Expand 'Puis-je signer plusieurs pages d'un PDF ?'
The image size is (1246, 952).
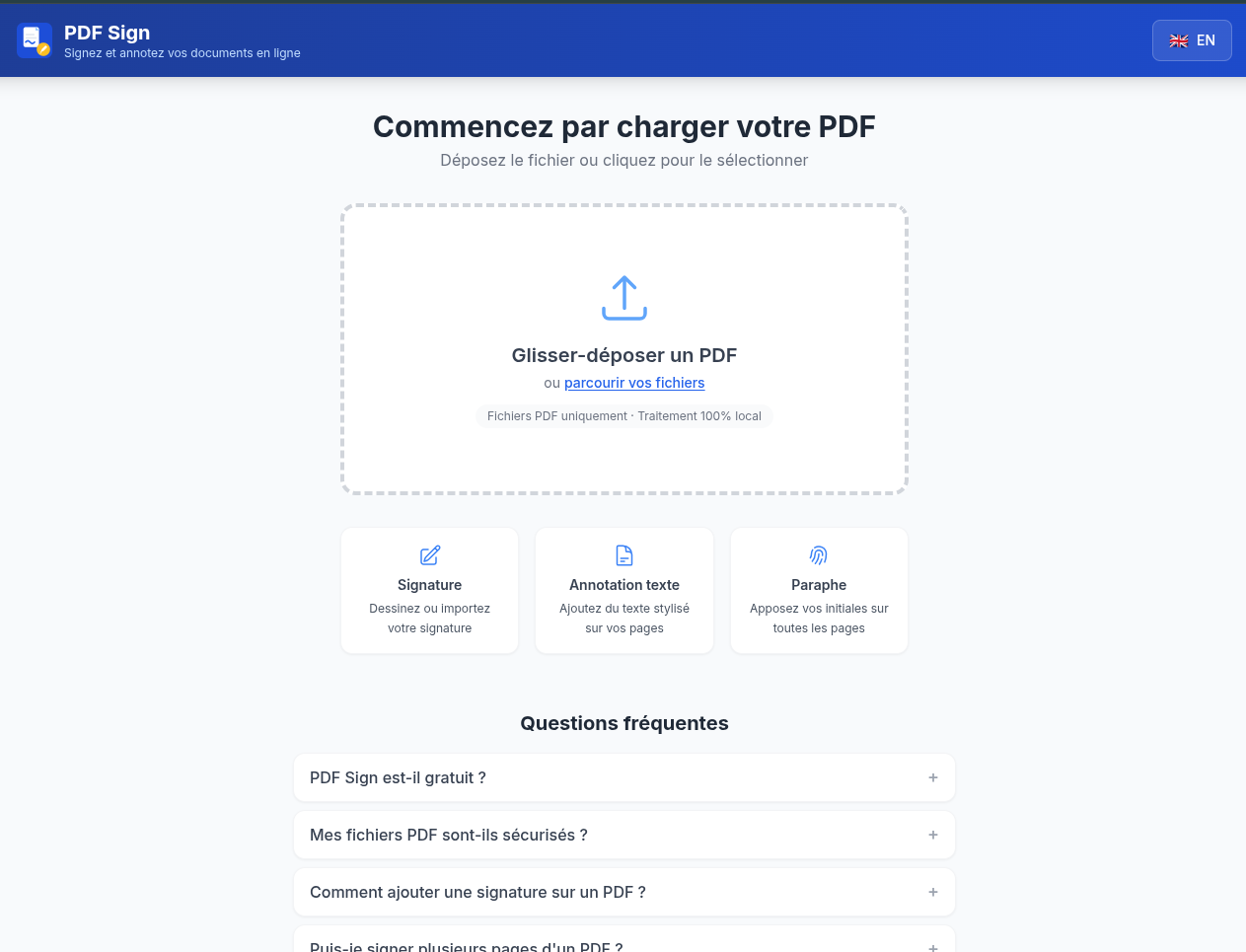[467, 945]
